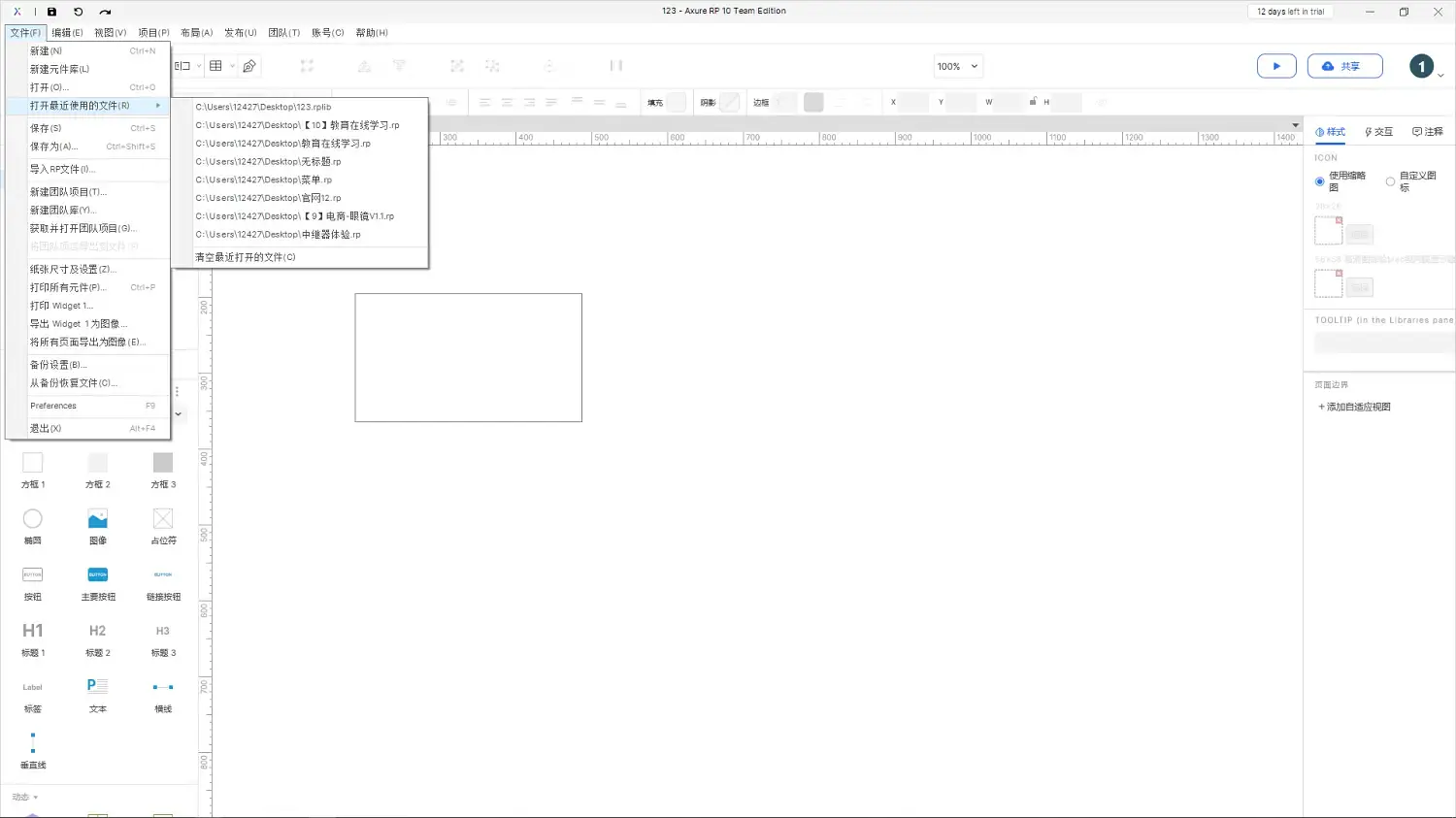Select the pen drawing tool

pos(249,66)
